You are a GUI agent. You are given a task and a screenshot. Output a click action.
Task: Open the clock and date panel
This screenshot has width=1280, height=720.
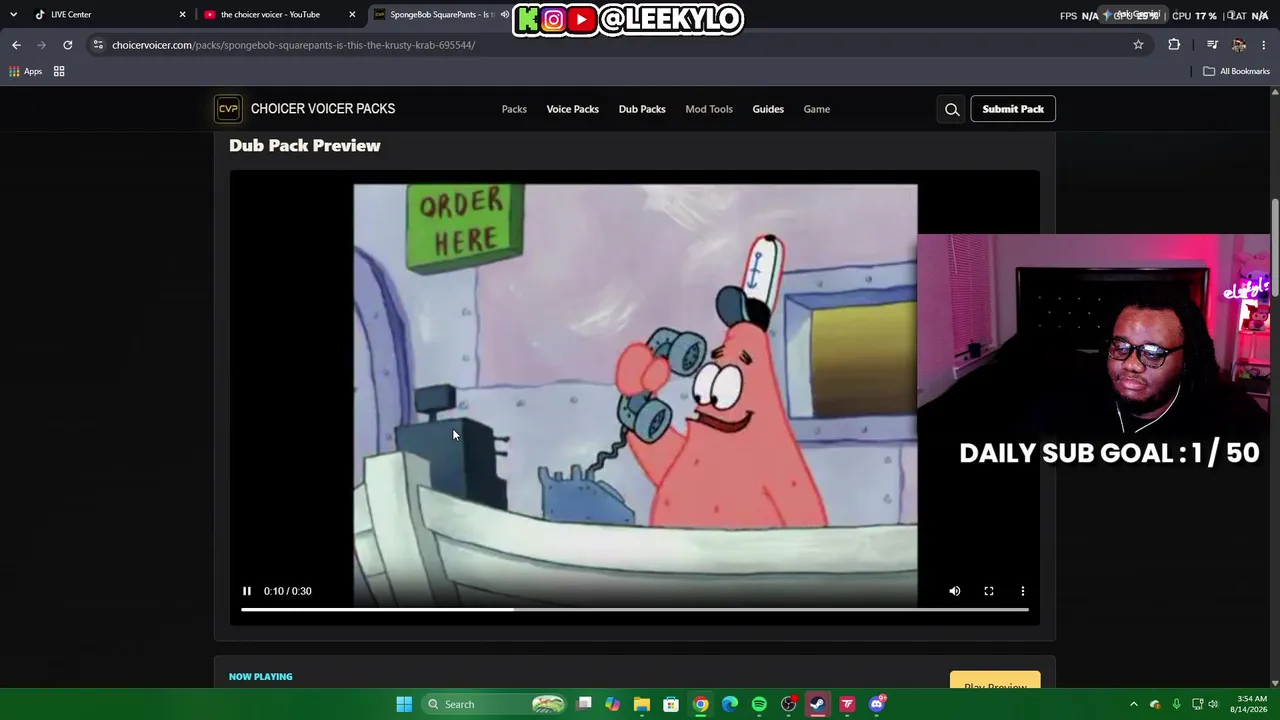(x=1248, y=704)
